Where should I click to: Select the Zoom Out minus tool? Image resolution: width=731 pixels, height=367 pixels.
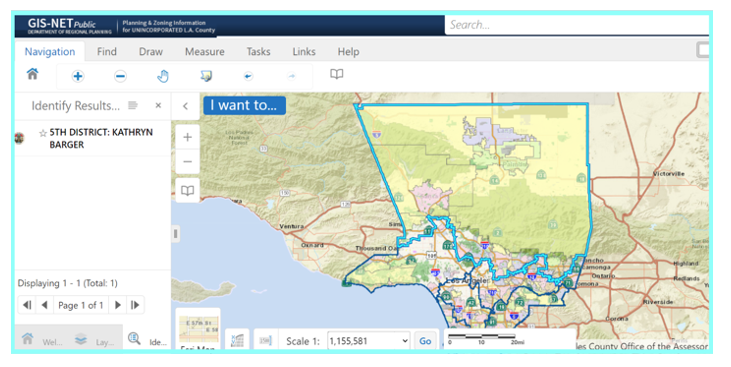[x=120, y=76]
